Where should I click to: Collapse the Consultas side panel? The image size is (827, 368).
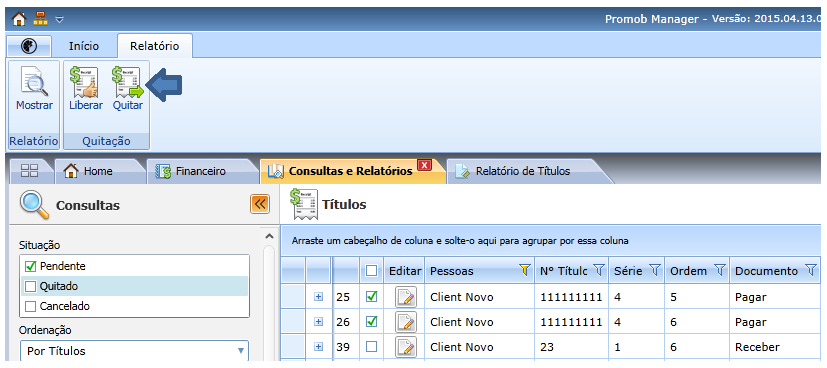(259, 204)
